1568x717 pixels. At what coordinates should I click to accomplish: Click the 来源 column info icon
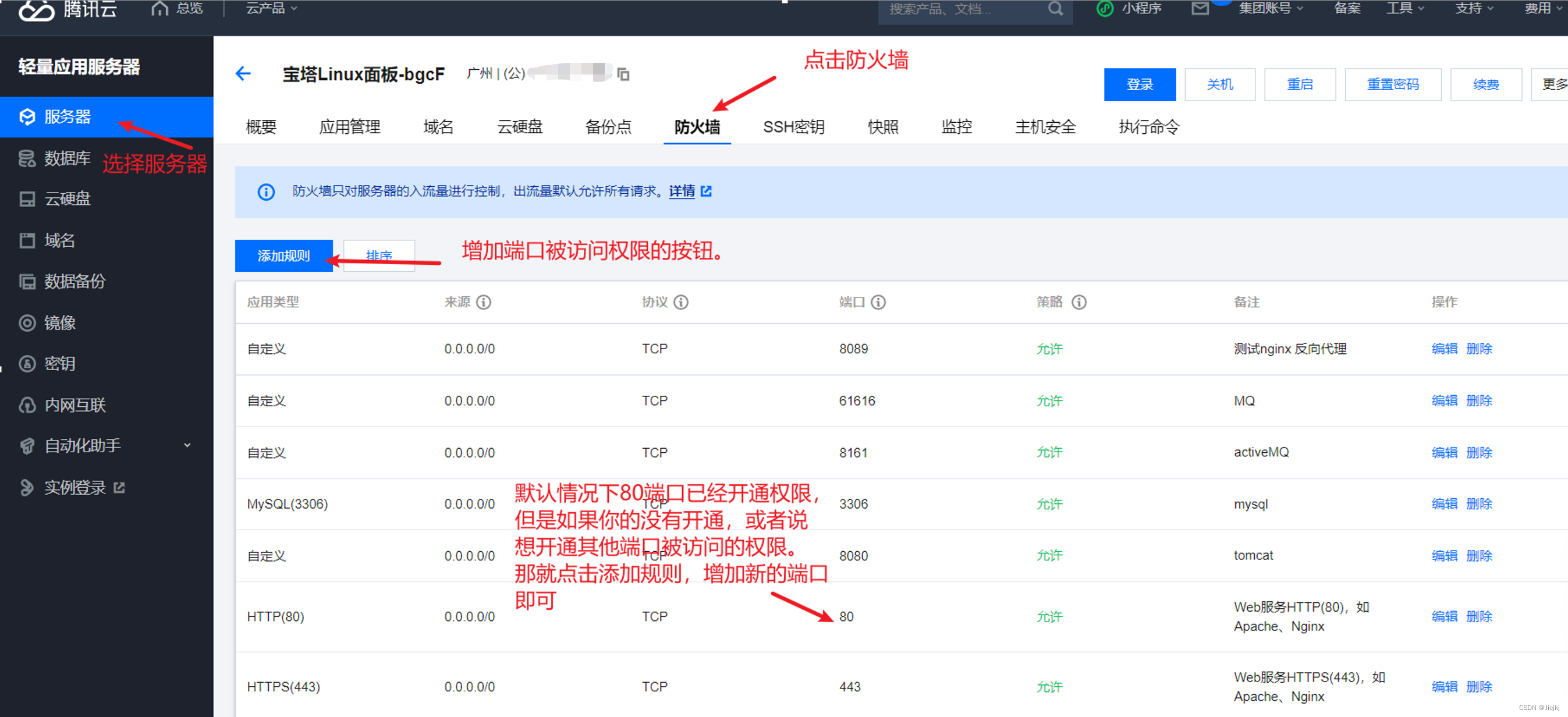coord(483,302)
